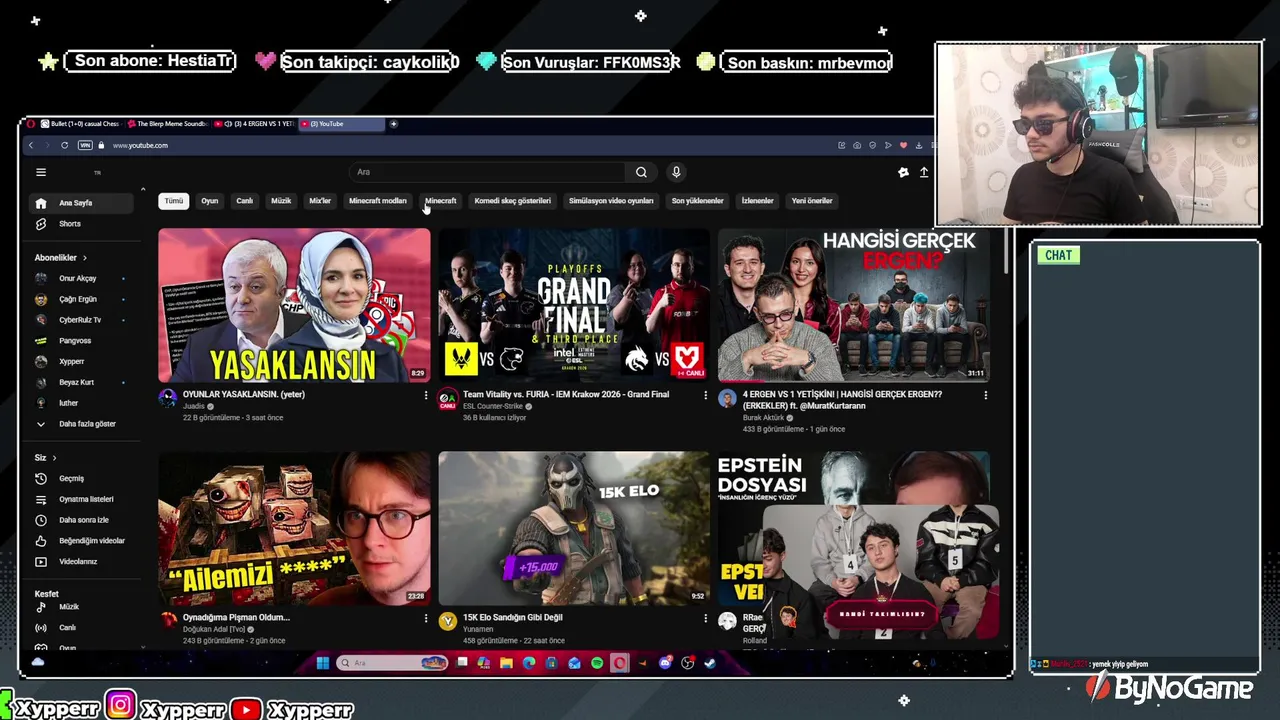Play the 15K ELO video thumbnail
Screen dimensions: 1280x720
pyautogui.click(x=574, y=528)
